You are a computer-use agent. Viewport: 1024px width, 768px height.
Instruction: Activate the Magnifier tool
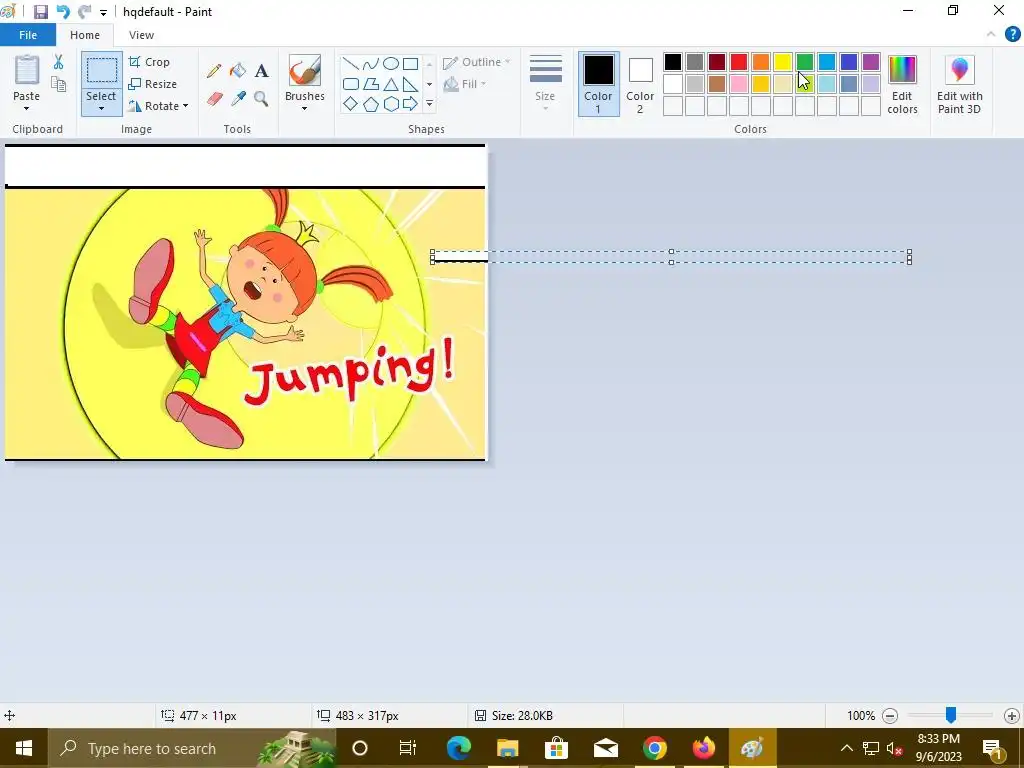point(261,99)
